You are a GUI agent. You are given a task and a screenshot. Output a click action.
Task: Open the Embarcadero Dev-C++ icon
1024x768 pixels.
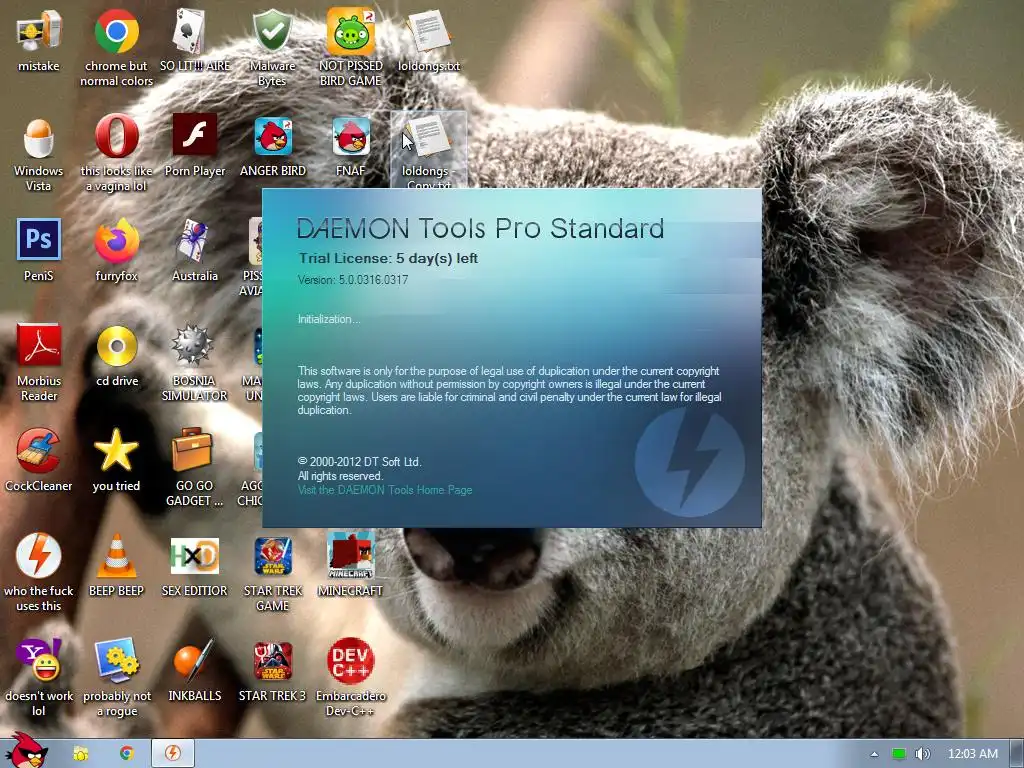point(351,661)
